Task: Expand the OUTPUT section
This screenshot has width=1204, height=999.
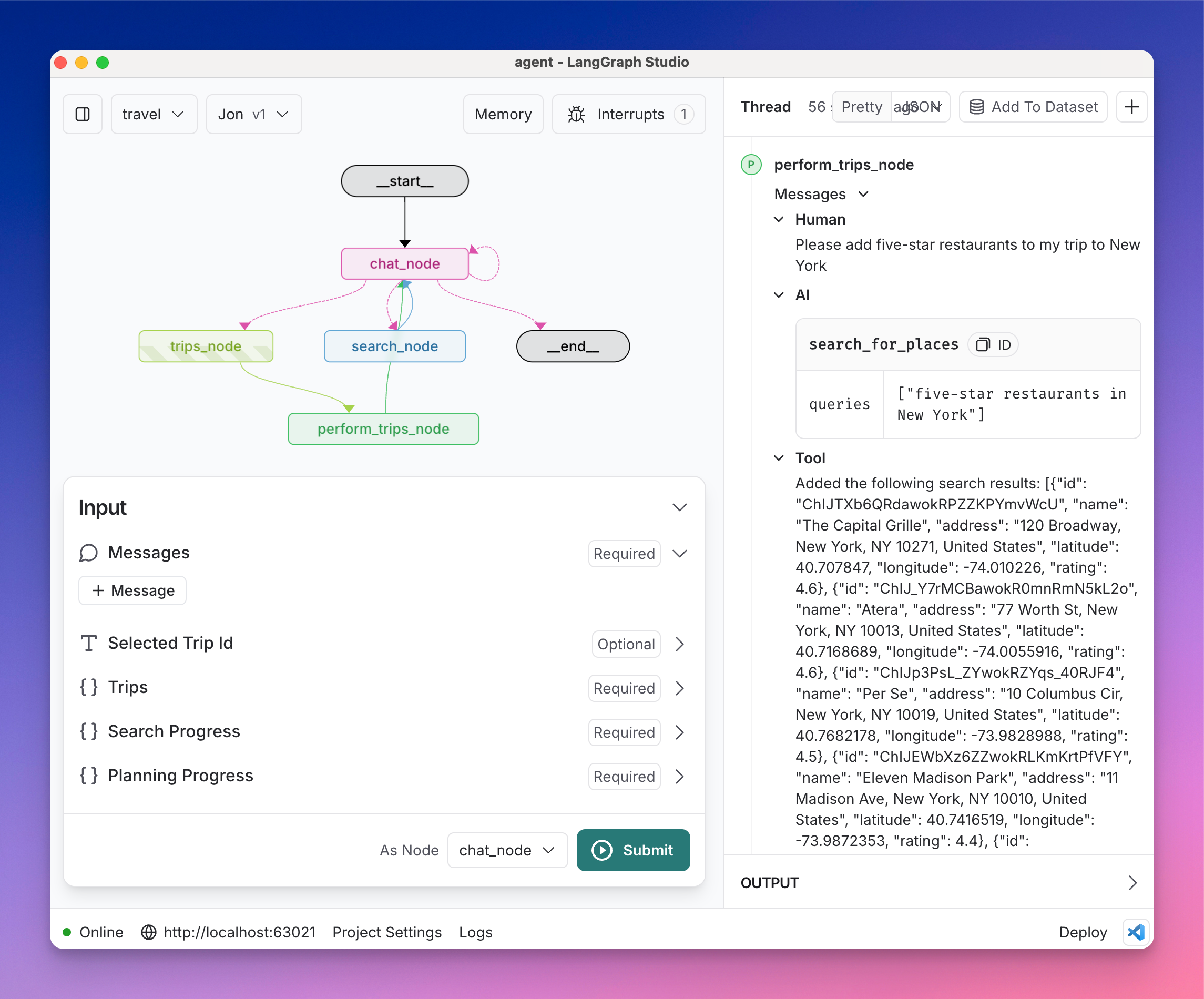Action: click(x=1132, y=883)
